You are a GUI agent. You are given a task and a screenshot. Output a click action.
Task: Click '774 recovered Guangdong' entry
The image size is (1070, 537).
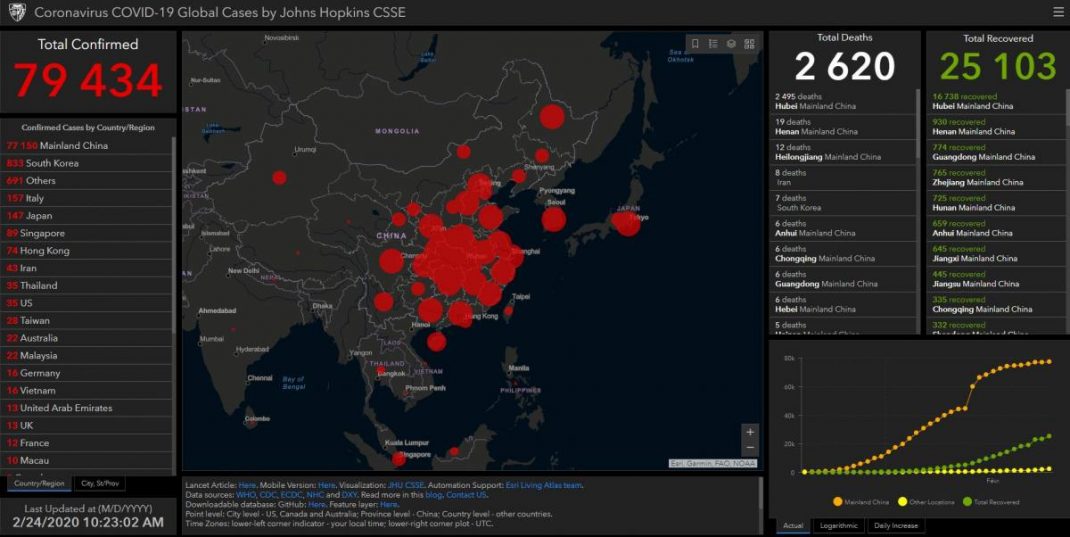point(995,152)
